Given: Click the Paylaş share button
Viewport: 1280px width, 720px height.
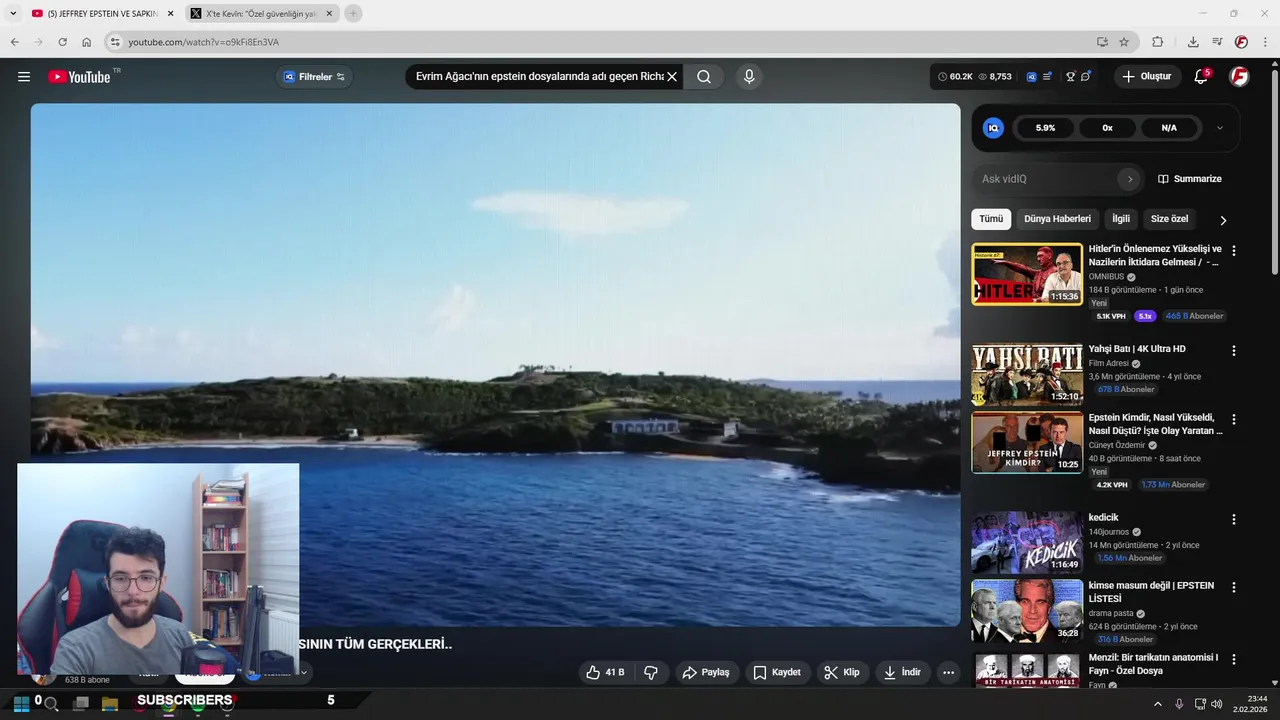Looking at the screenshot, I should point(706,672).
